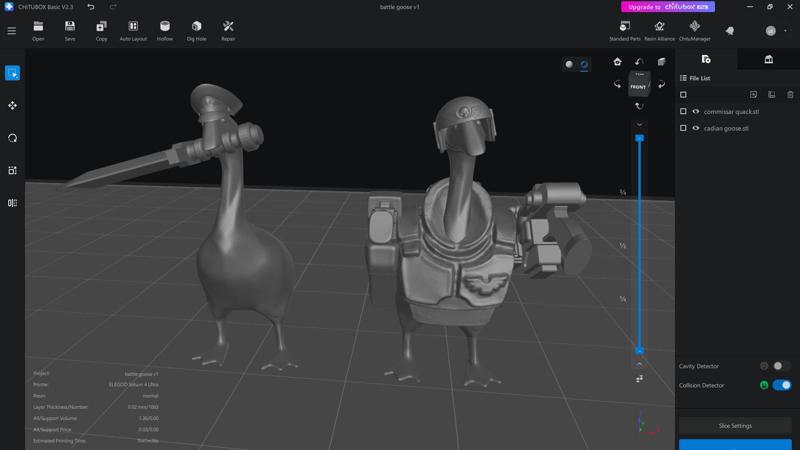Viewport: 800px width, 450px height.
Task: Activate the Select tool in left sidebar
Action: [x=12, y=73]
